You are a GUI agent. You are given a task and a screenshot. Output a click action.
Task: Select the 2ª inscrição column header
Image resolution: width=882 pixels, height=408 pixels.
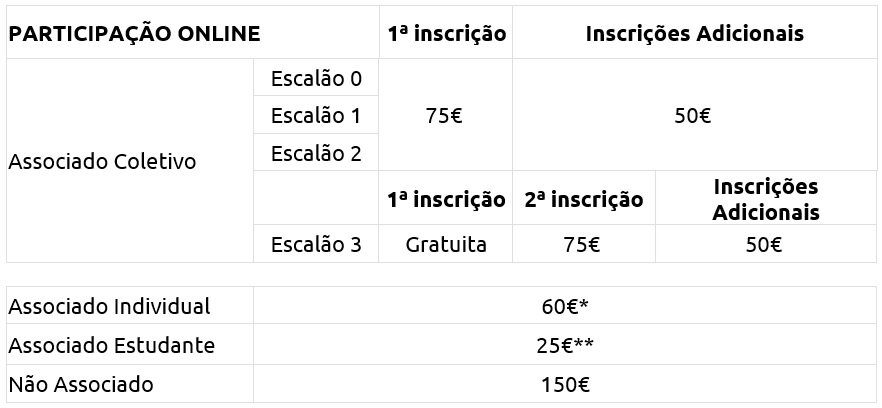(x=583, y=200)
